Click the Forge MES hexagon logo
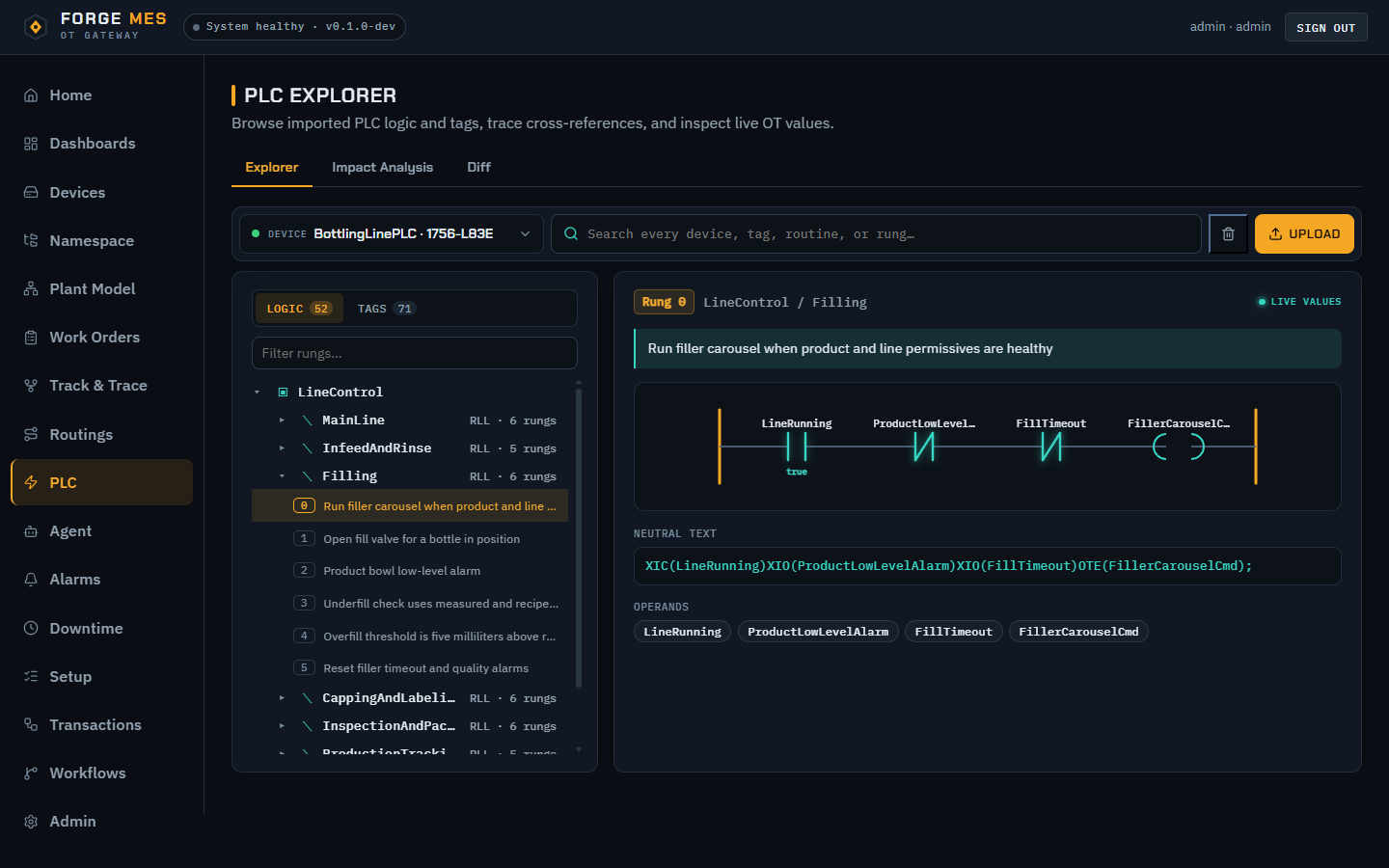 click(36, 27)
